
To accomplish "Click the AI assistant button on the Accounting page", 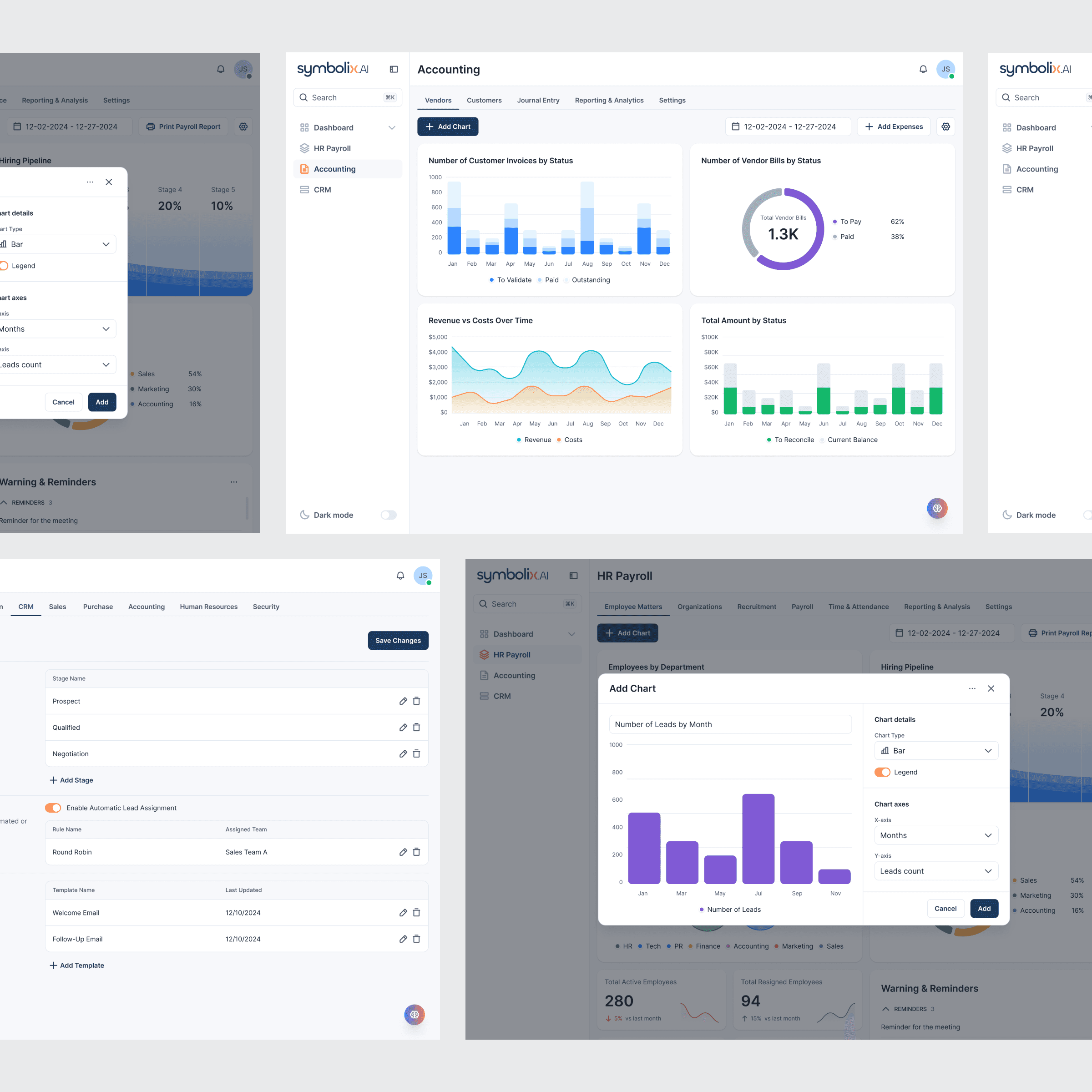I will point(936,508).
